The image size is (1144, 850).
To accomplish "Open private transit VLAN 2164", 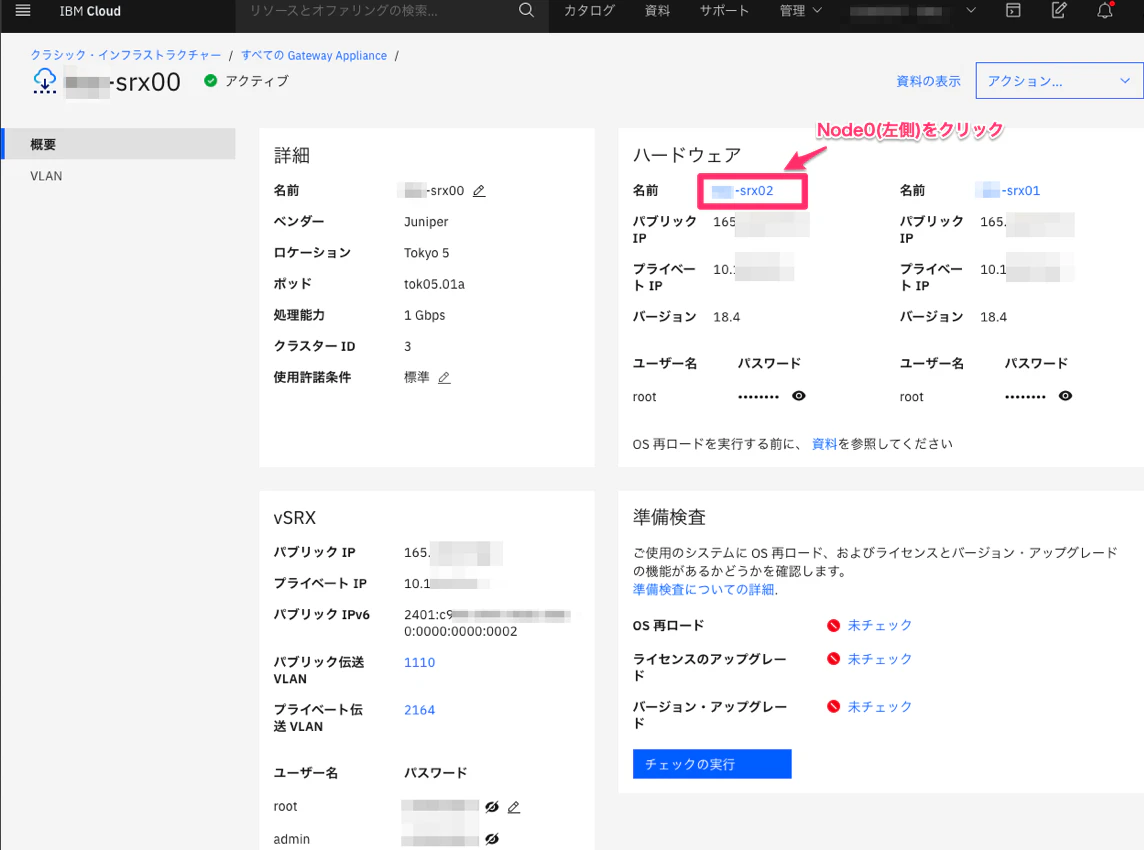I will tap(420, 710).
